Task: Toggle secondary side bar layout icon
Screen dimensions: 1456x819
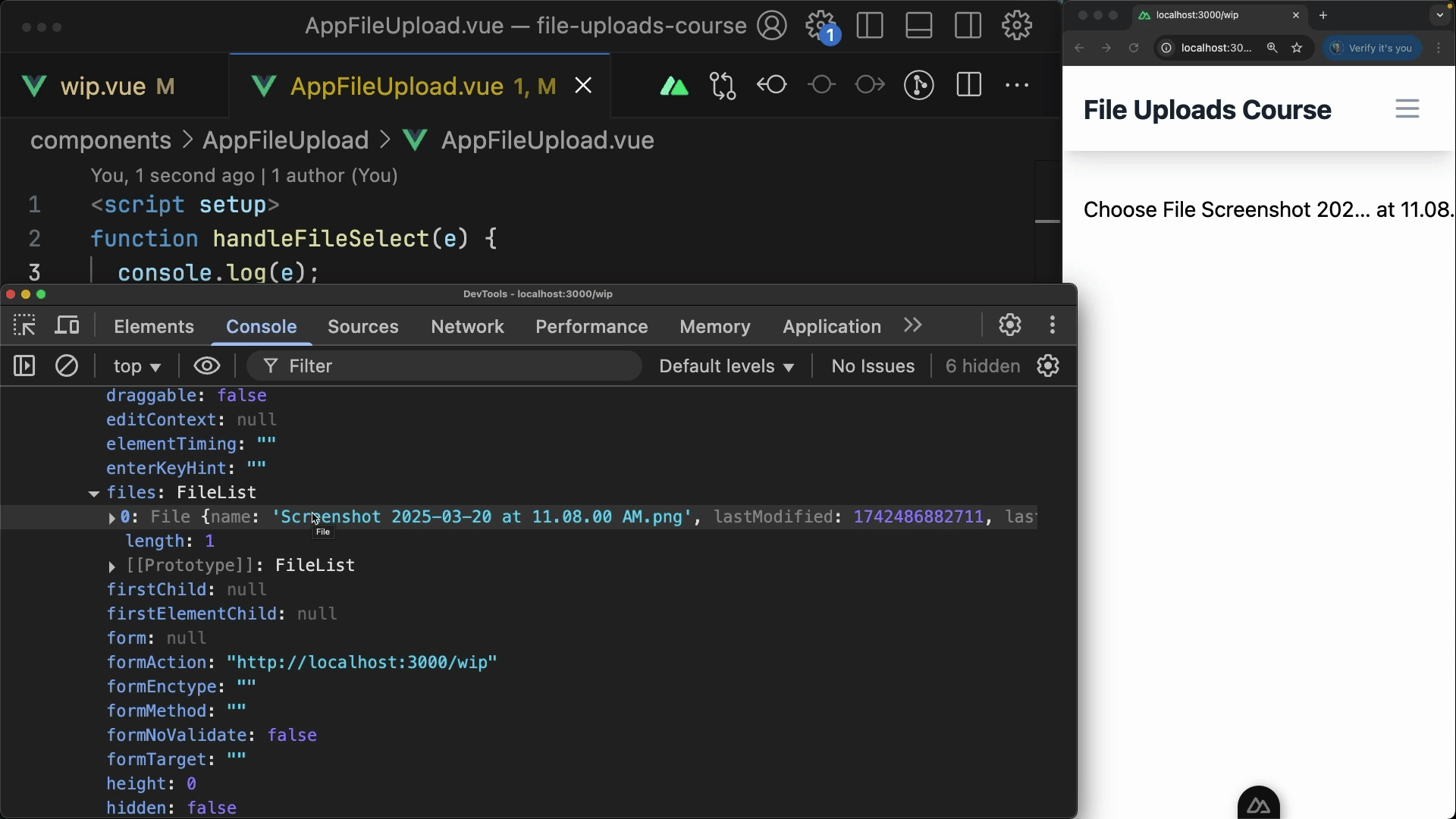Action: [x=968, y=26]
